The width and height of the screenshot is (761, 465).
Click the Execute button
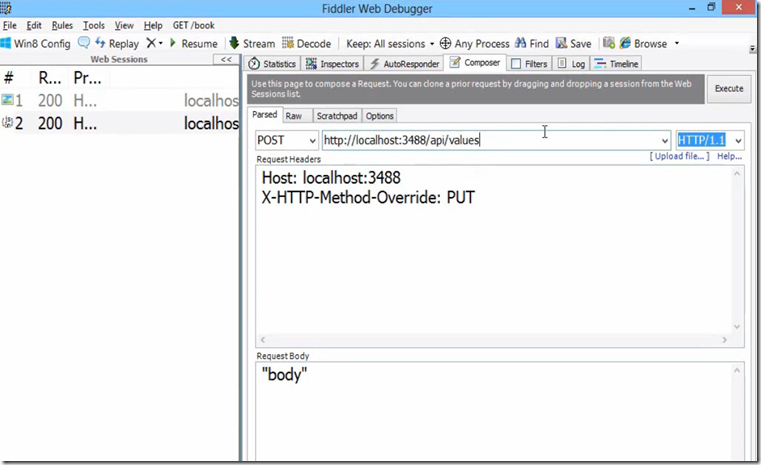click(728, 88)
